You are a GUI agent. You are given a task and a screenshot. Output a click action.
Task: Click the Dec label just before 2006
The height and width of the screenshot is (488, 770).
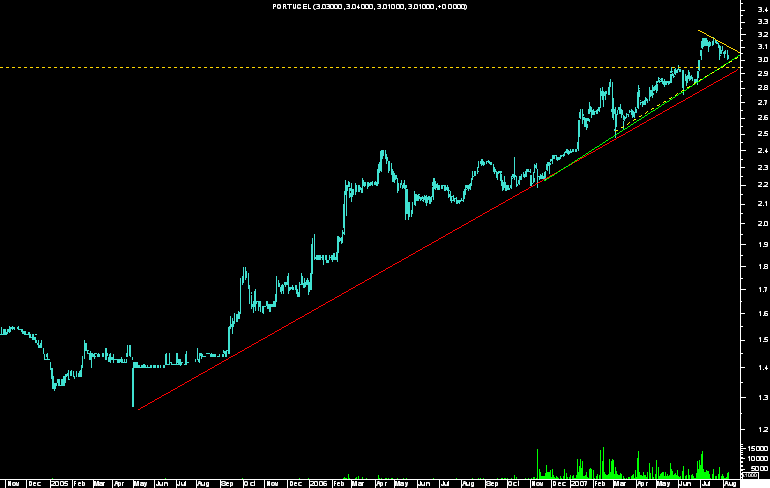click(x=296, y=484)
